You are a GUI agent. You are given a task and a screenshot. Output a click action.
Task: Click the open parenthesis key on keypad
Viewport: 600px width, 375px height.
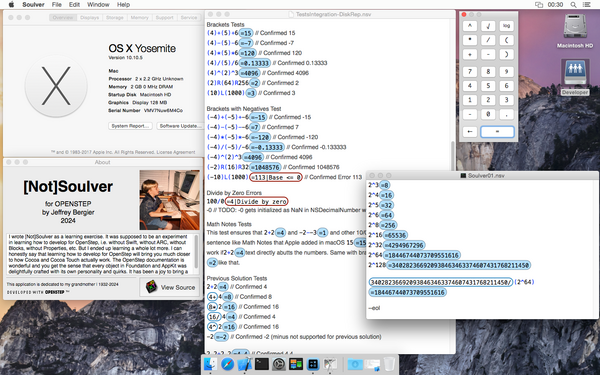(506, 40)
